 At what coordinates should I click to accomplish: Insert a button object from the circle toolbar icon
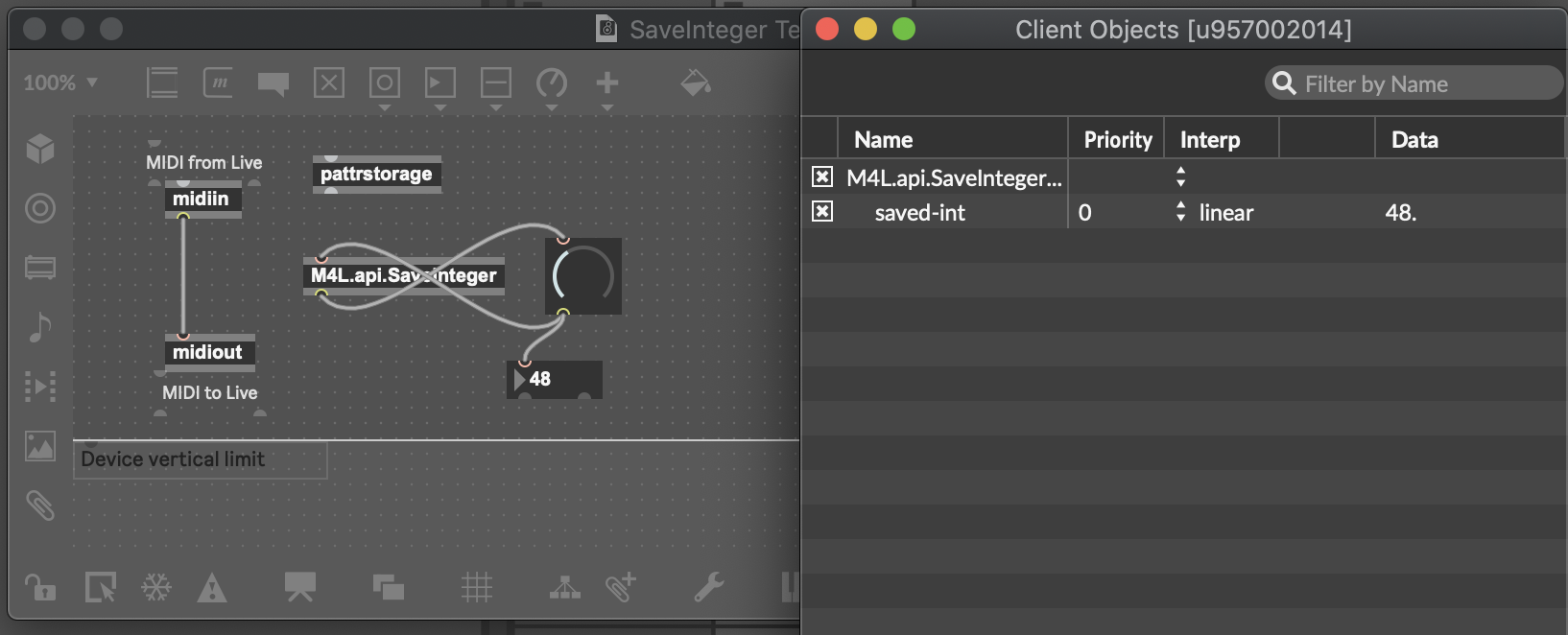385,82
